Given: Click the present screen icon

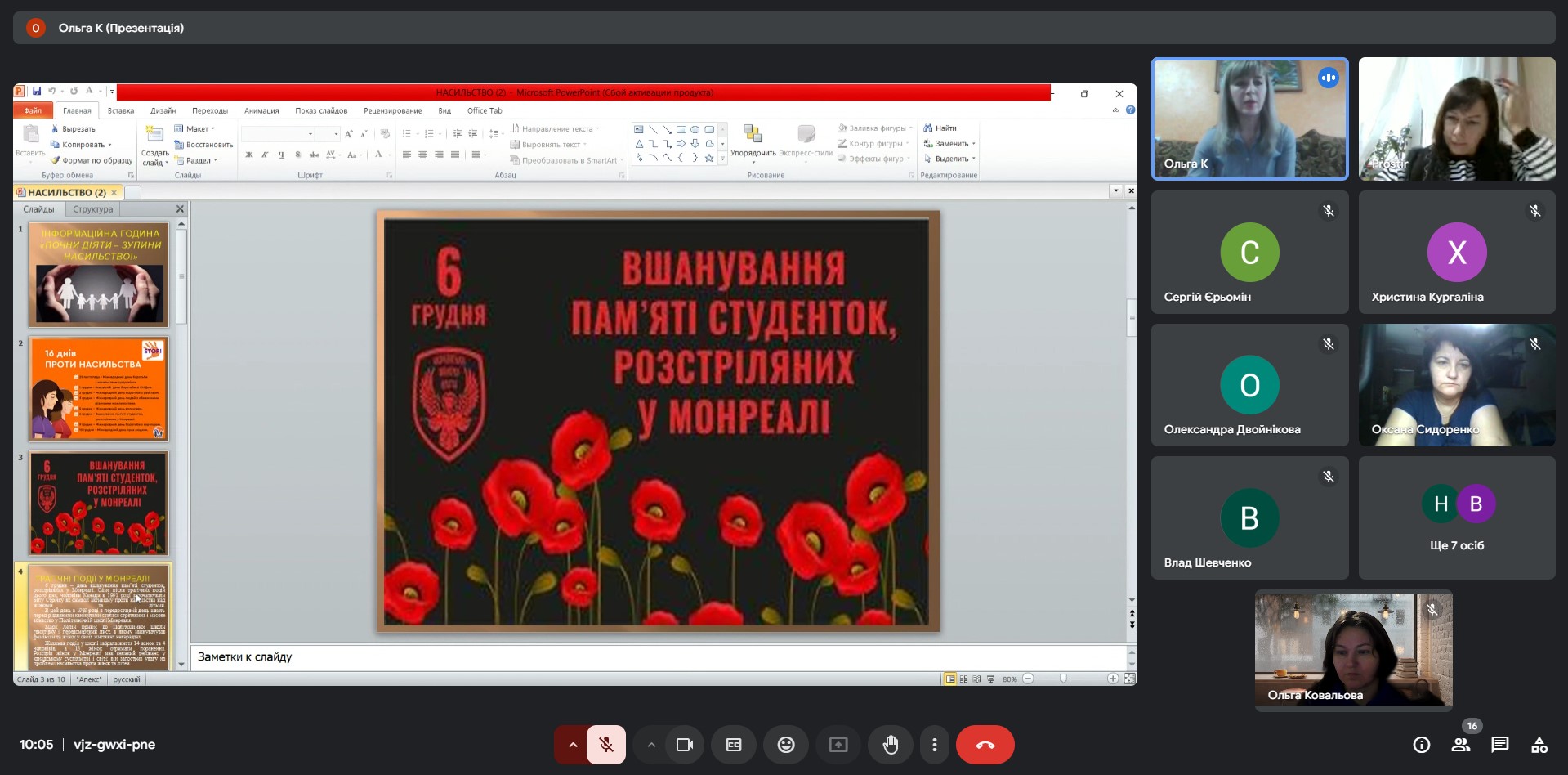Looking at the screenshot, I should click(x=838, y=745).
